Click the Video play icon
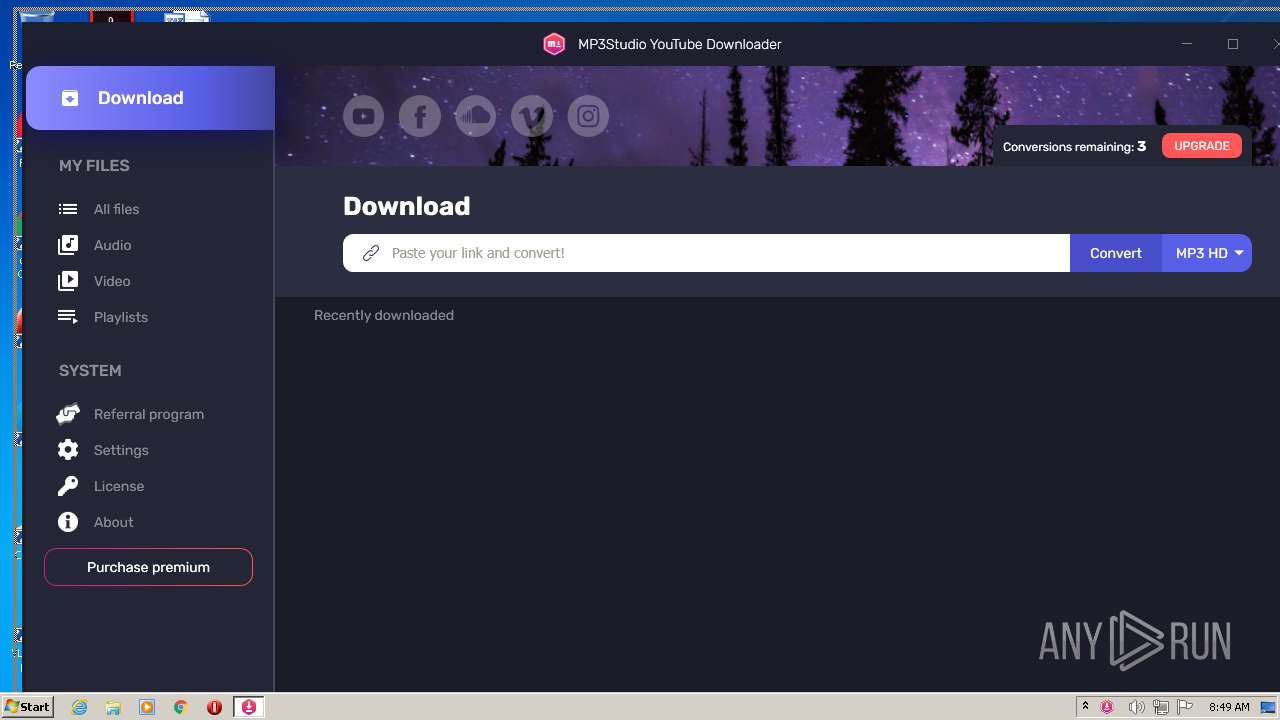This screenshot has width=1280, height=720. [x=68, y=281]
